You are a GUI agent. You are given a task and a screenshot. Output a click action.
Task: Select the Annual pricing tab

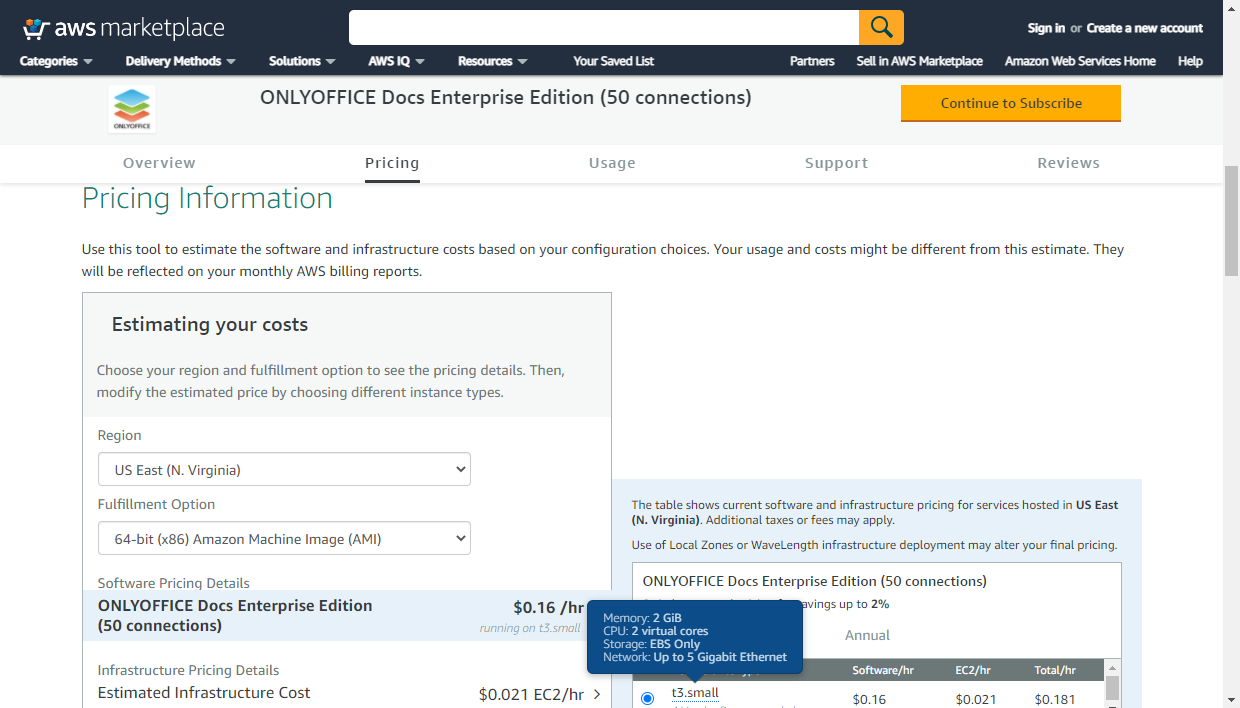click(867, 635)
